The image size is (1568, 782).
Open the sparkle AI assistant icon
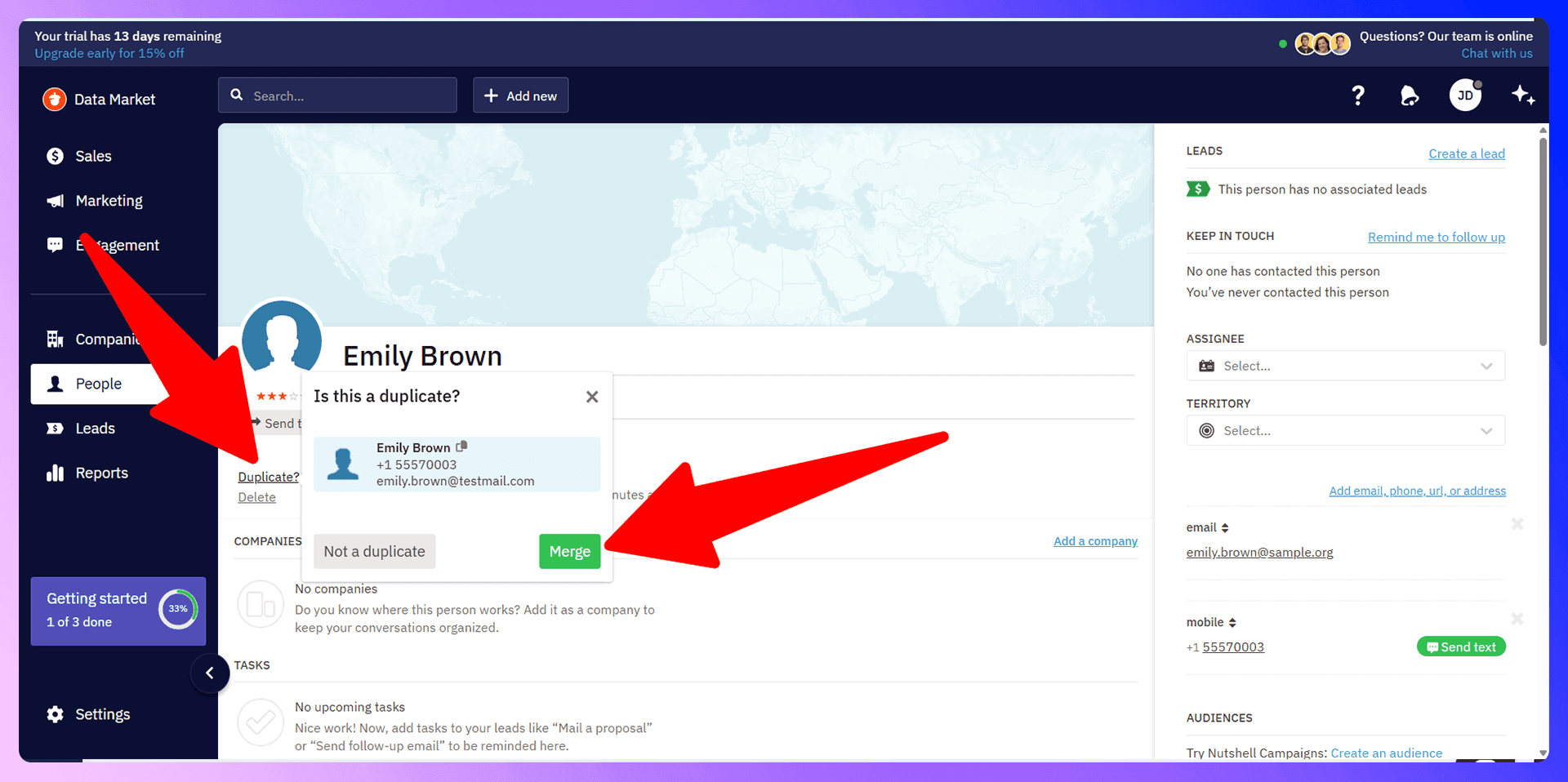tap(1522, 95)
